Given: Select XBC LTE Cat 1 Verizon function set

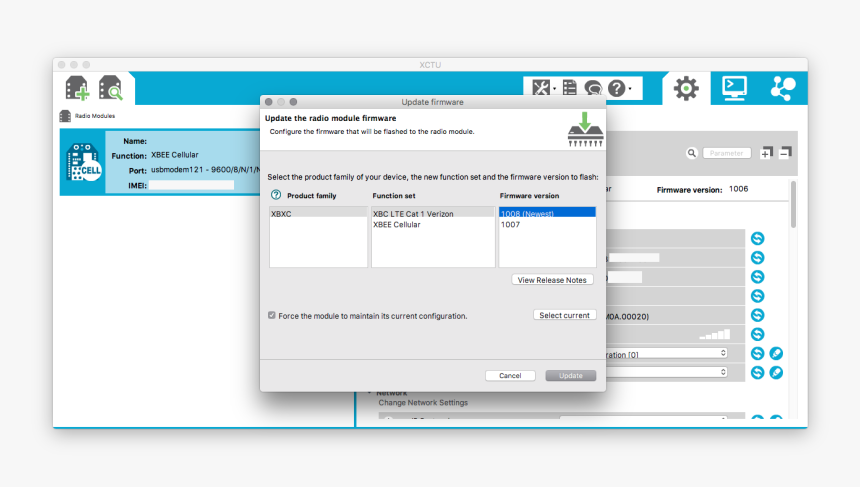Looking at the screenshot, I should [433, 213].
